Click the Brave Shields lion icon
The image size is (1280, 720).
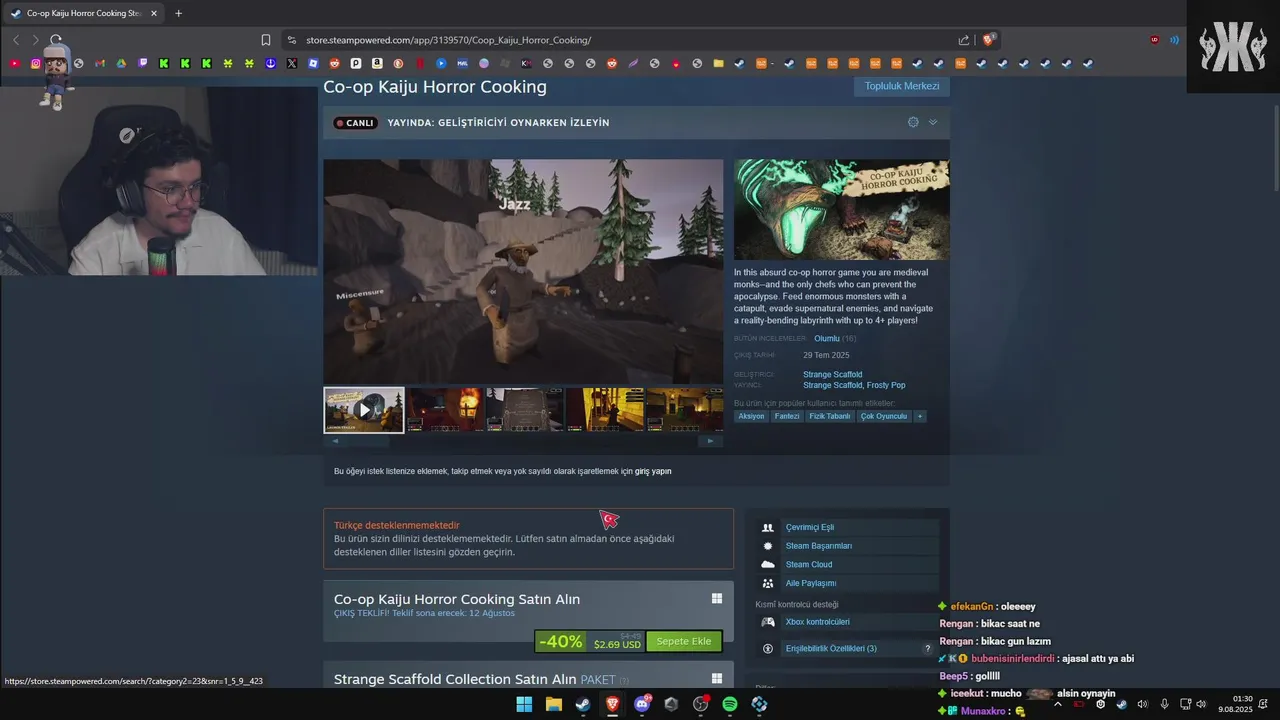click(989, 40)
